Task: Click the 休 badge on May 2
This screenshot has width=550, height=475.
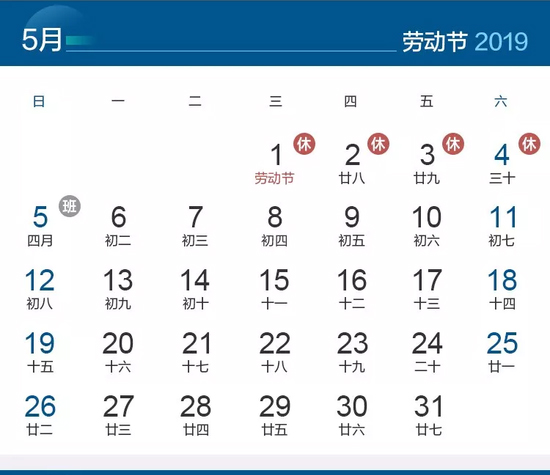Action: point(378,144)
